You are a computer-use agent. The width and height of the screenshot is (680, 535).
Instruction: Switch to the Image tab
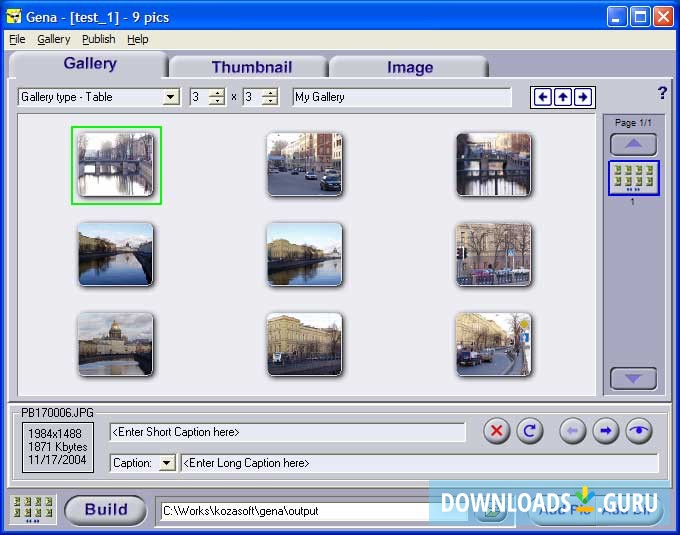coord(410,67)
